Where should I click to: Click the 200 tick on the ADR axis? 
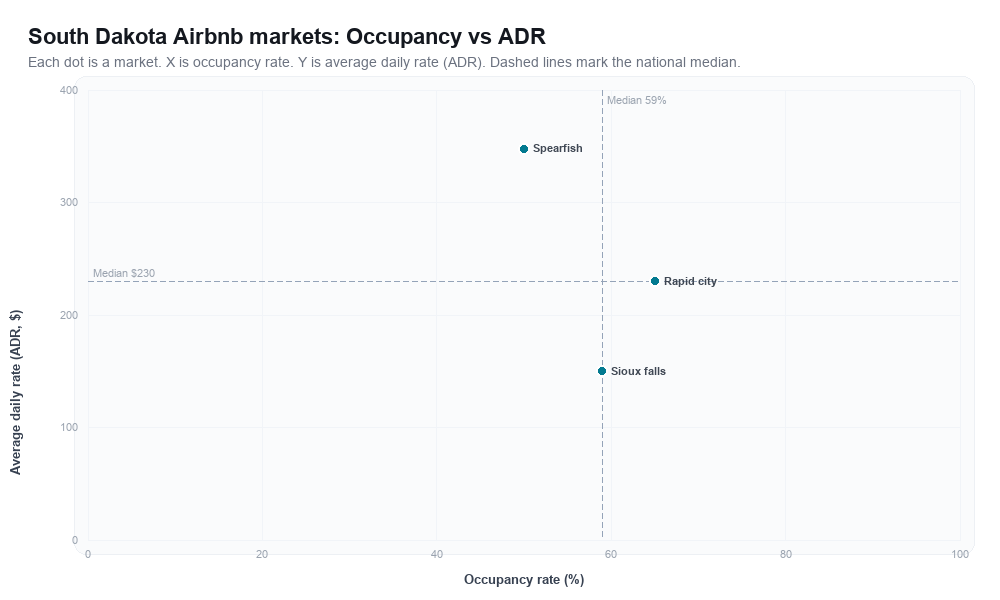coord(69,316)
